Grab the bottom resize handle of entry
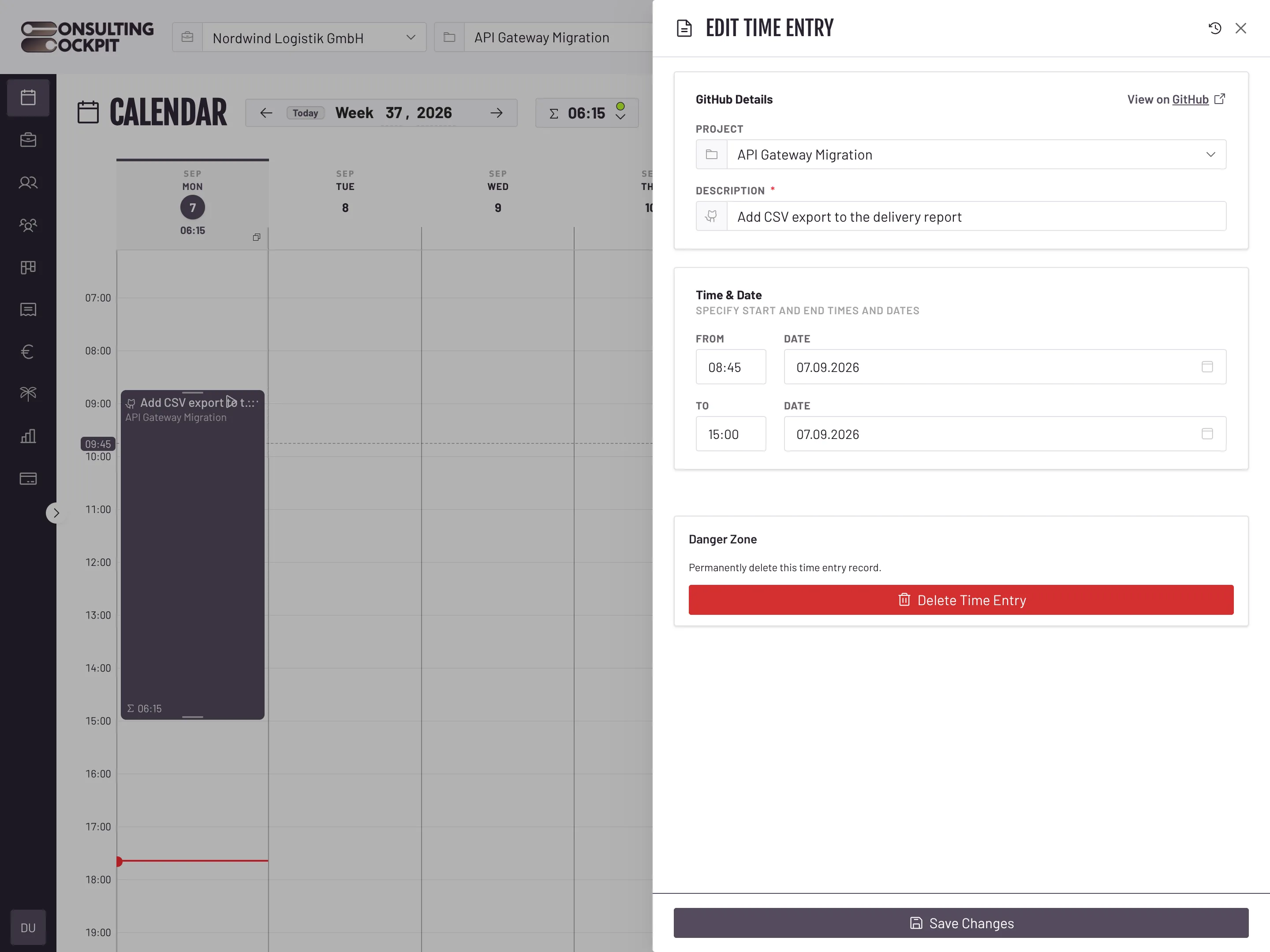This screenshot has height=952, width=1270. (x=192, y=717)
